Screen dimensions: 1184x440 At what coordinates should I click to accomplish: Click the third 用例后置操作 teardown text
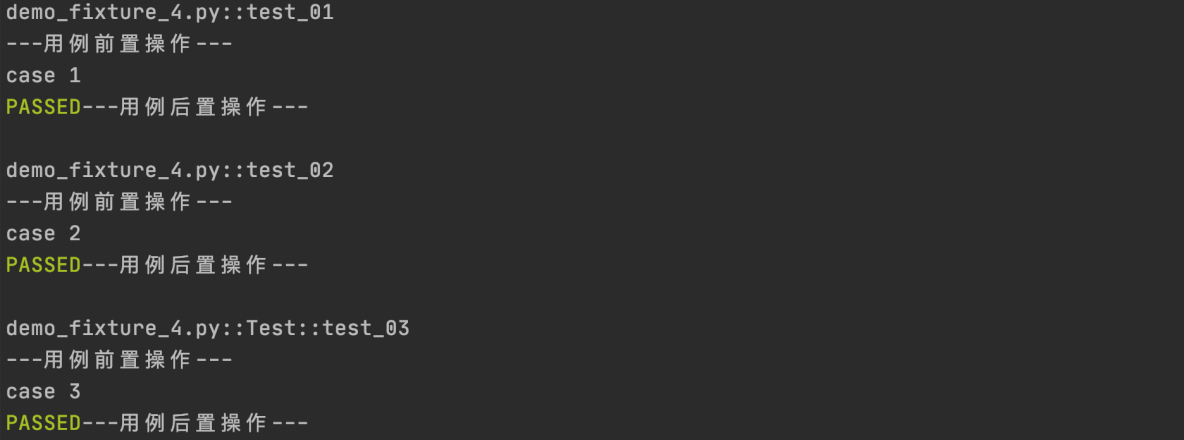click(x=195, y=423)
